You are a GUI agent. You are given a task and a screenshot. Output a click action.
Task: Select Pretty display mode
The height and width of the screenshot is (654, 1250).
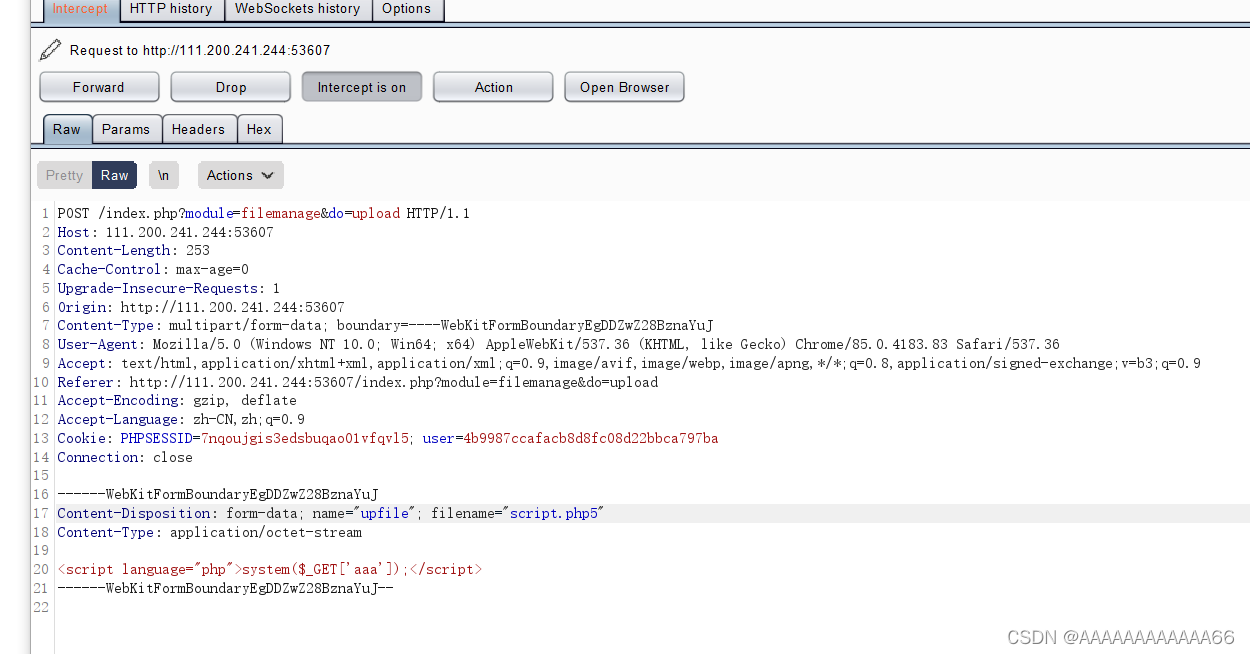point(64,175)
